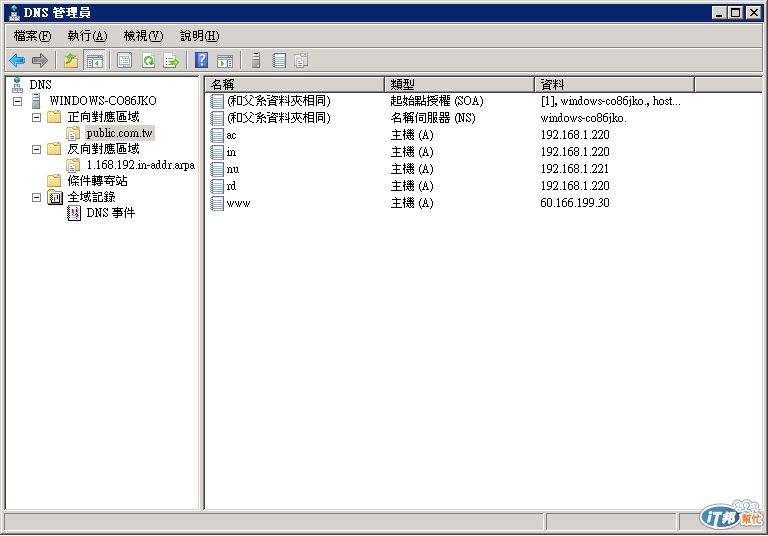Click the record icon beside 'ac'
This screenshot has height=536, width=768.
(217, 135)
